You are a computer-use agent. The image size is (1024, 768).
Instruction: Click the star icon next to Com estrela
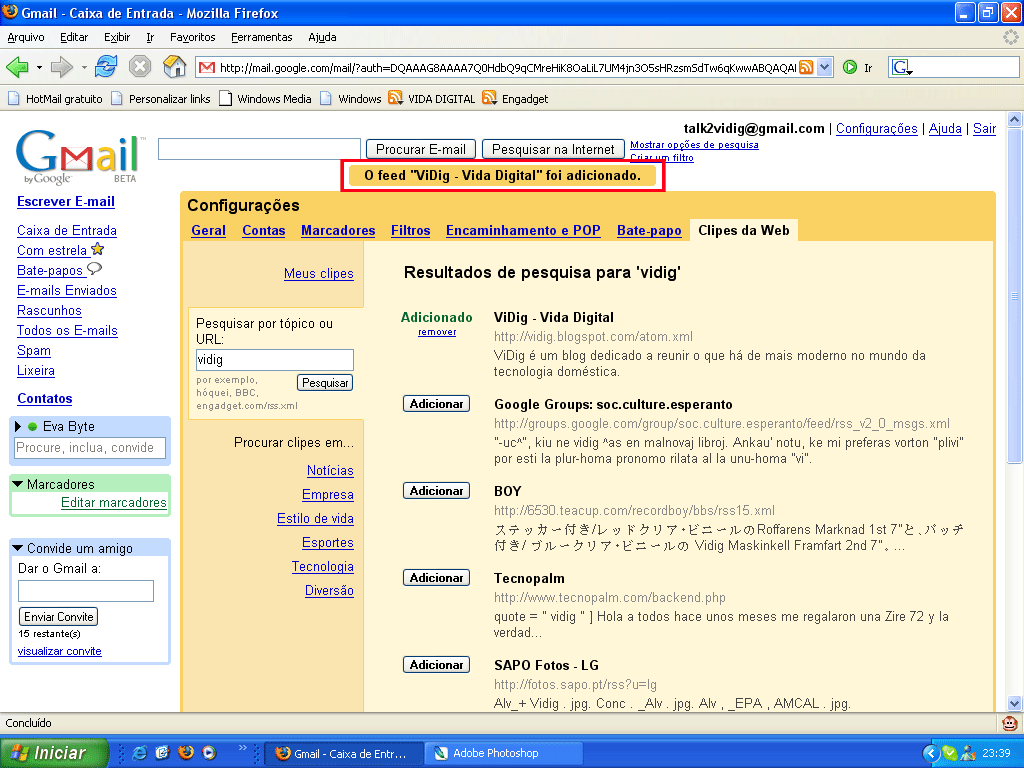pyautogui.click(x=98, y=249)
